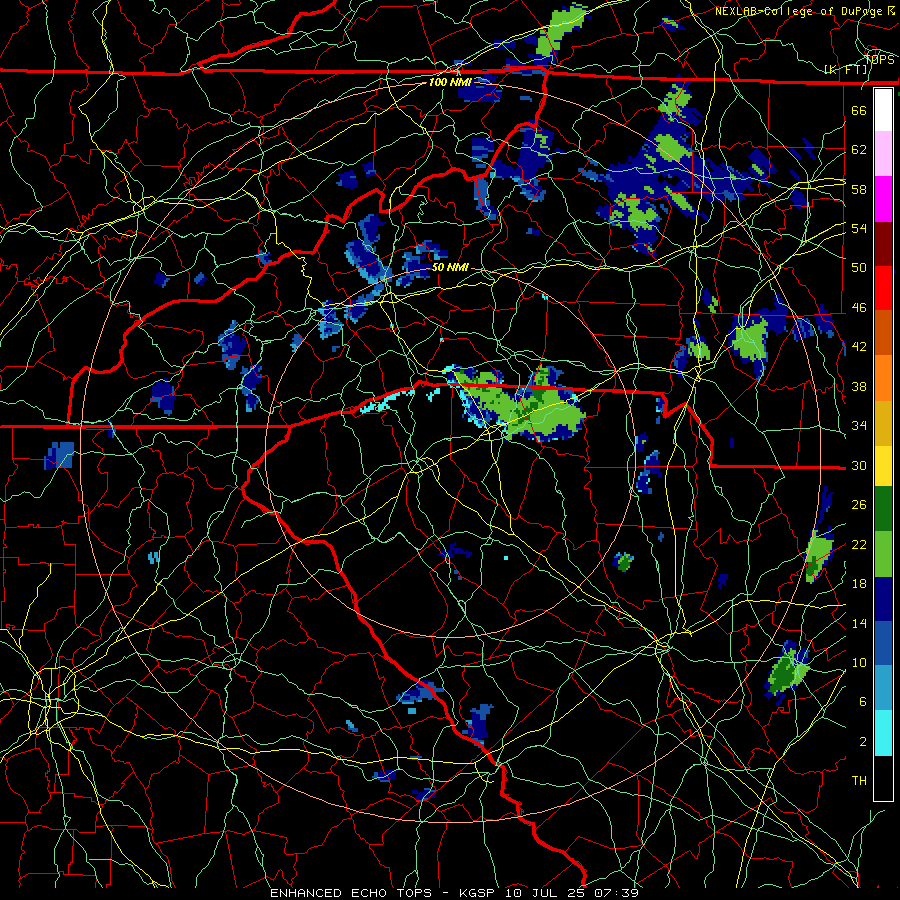The image size is (900, 900).
Task: Click the legend value 66
Action: coord(859,110)
